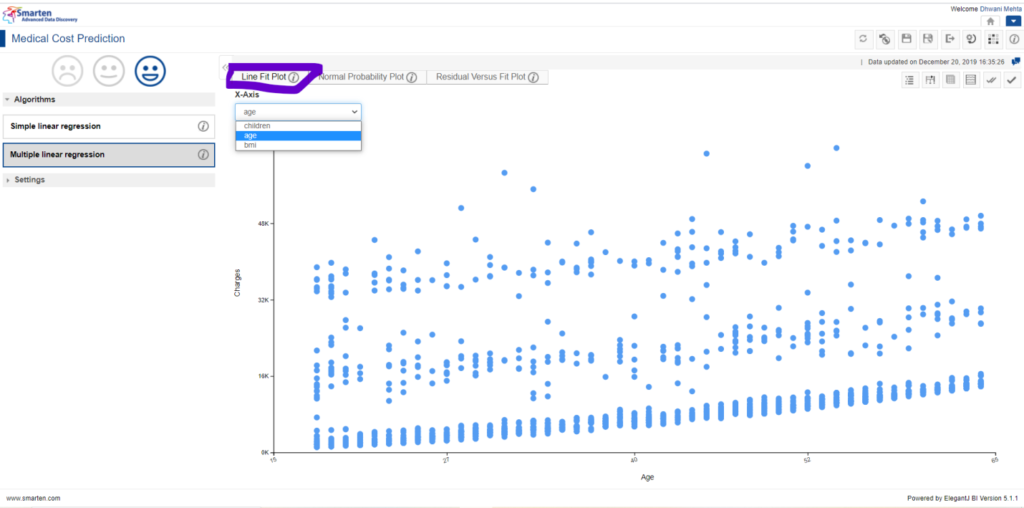
Task: Click the circular-arrow icon left of grid icon
Action: pos(971,39)
